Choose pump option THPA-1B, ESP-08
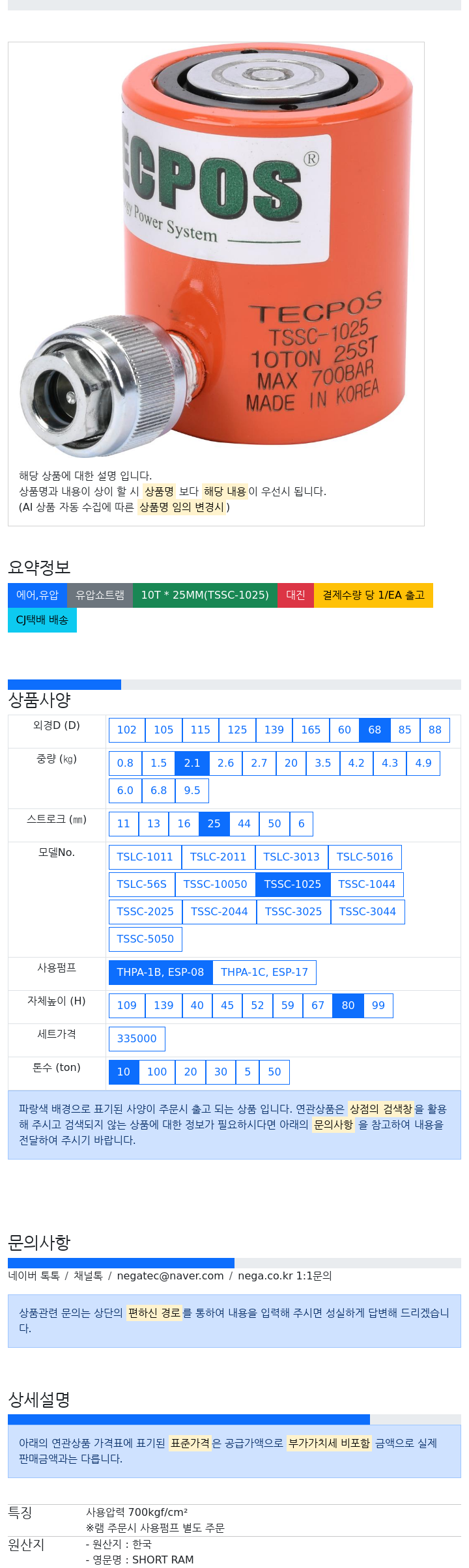Viewport: 469px width, 1568px height. point(160,973)
